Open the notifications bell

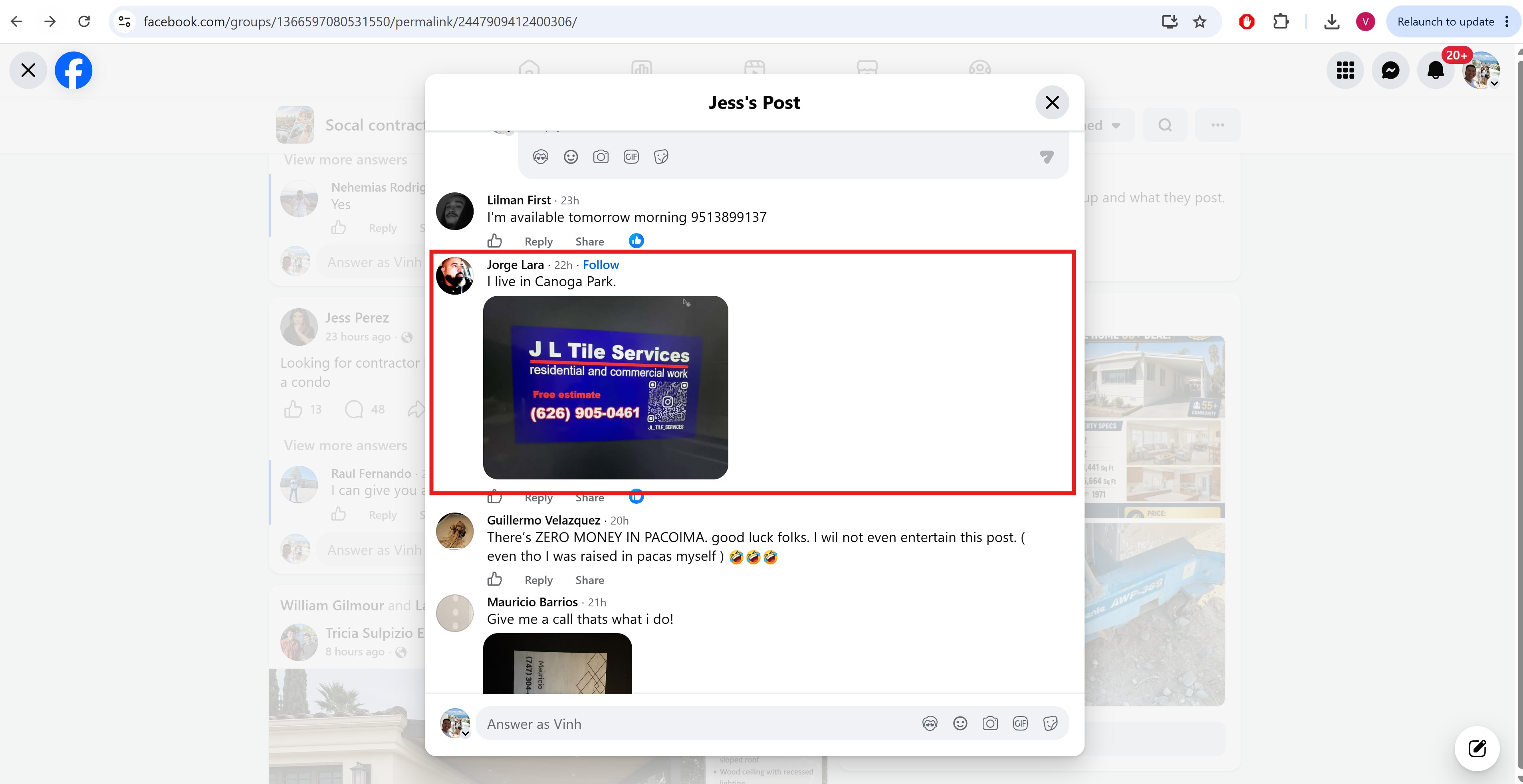tap(1436, 70)
